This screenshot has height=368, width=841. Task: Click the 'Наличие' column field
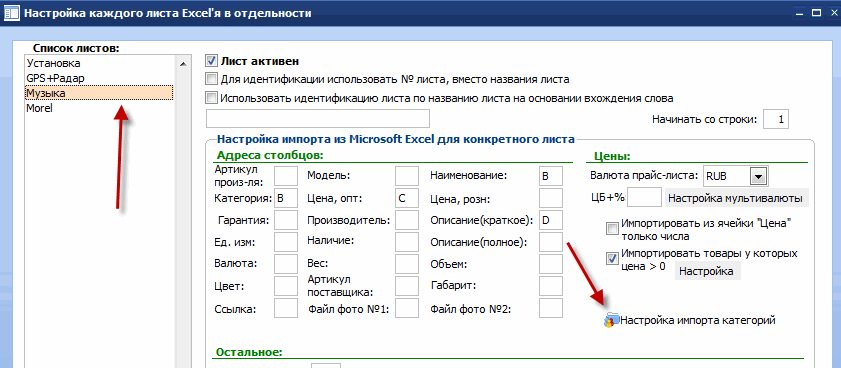coord(407,242)
